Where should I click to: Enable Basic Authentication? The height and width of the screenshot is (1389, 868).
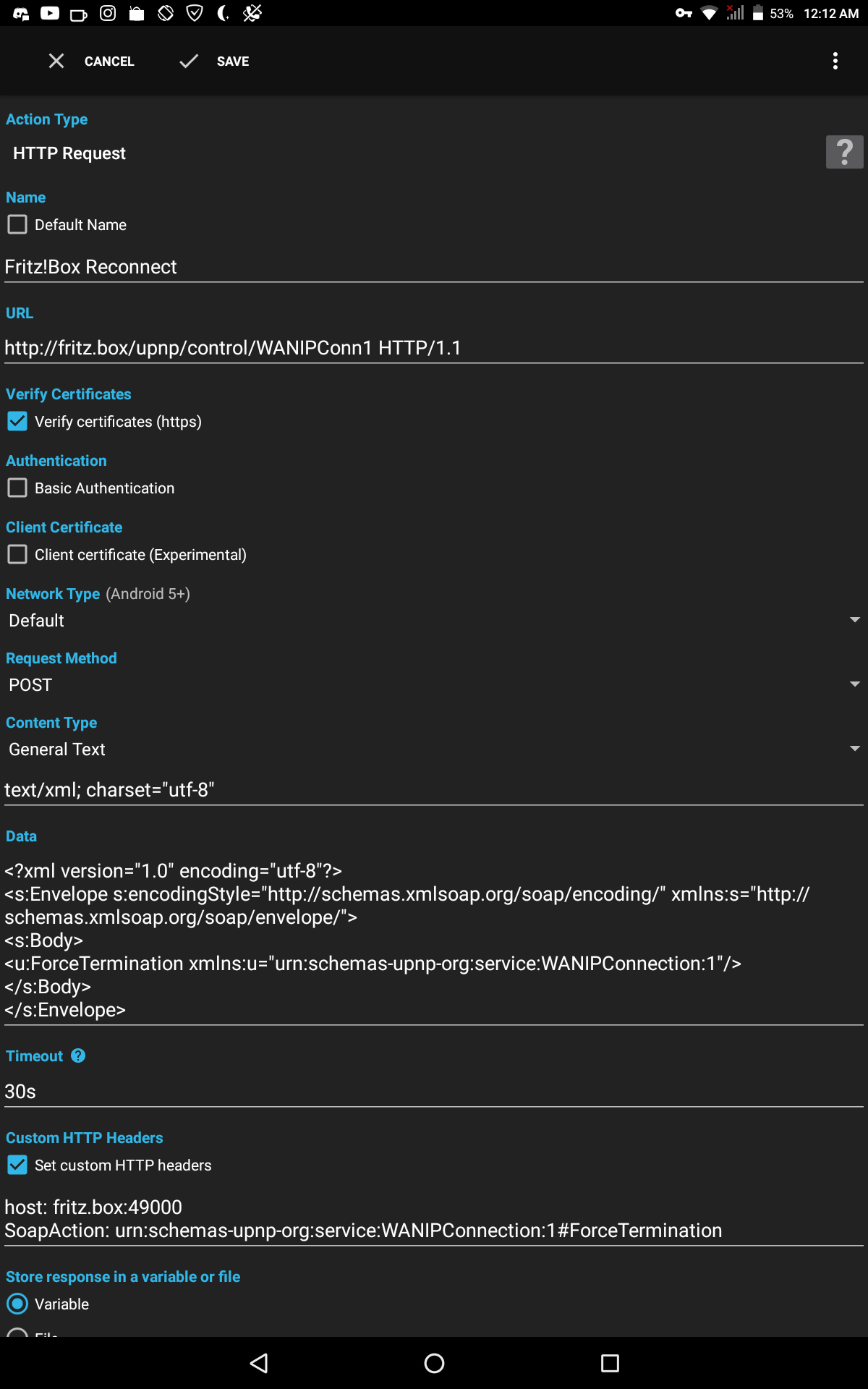click(17, 488)
